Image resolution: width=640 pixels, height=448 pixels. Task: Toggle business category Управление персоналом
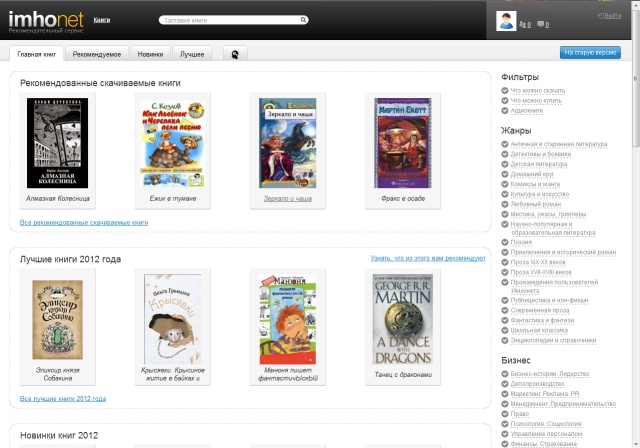542,433
